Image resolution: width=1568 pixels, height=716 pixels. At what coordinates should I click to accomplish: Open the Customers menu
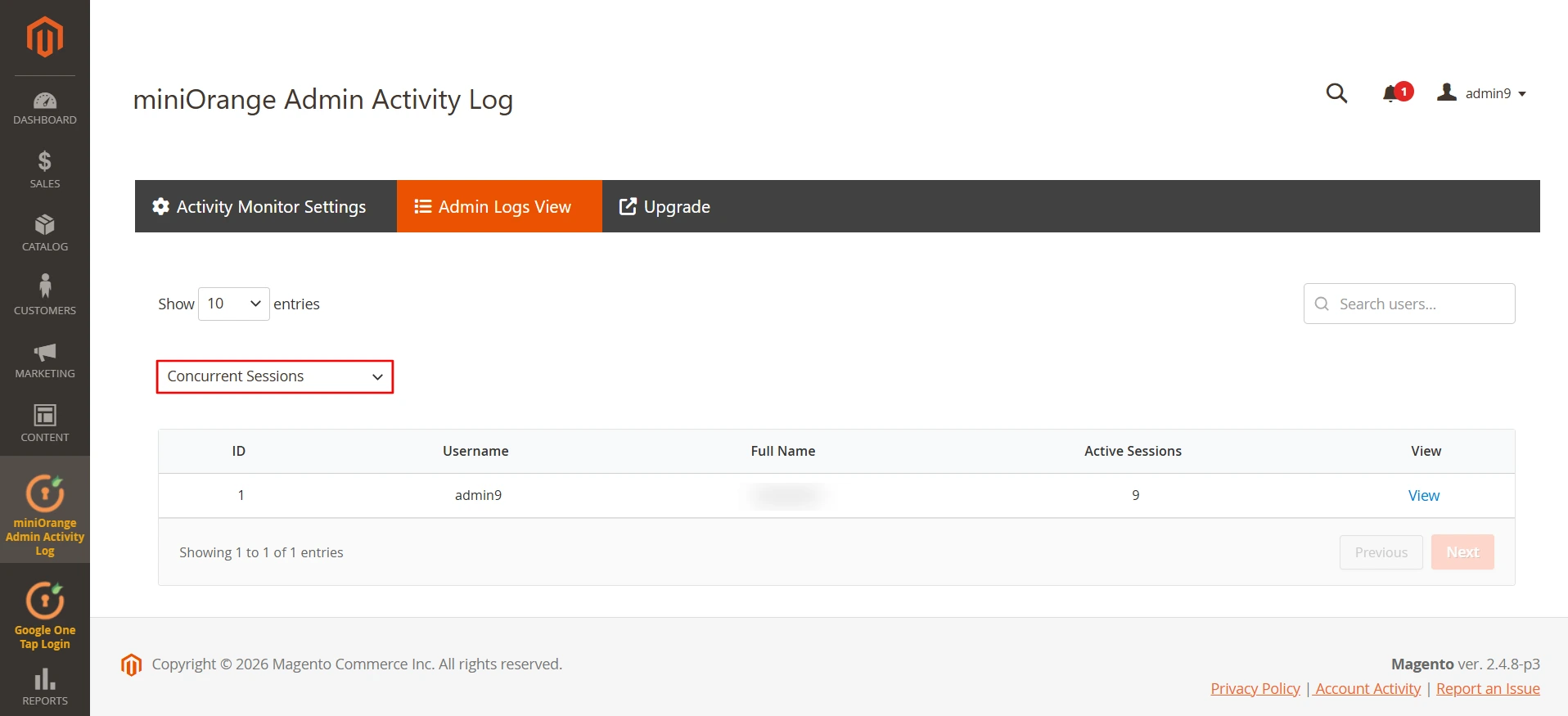pyautogui.click(x=45, y=295)
